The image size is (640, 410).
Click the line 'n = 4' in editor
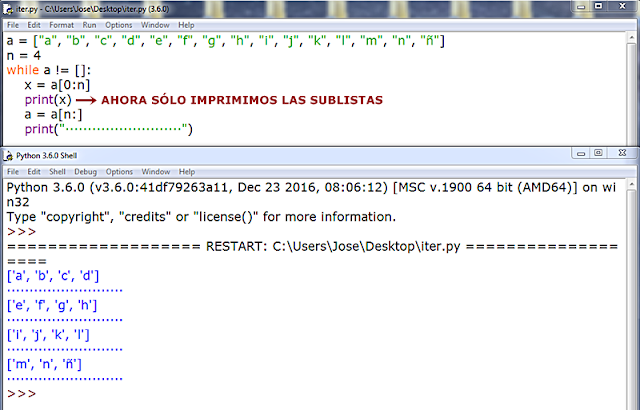click(x=24, y=55)
